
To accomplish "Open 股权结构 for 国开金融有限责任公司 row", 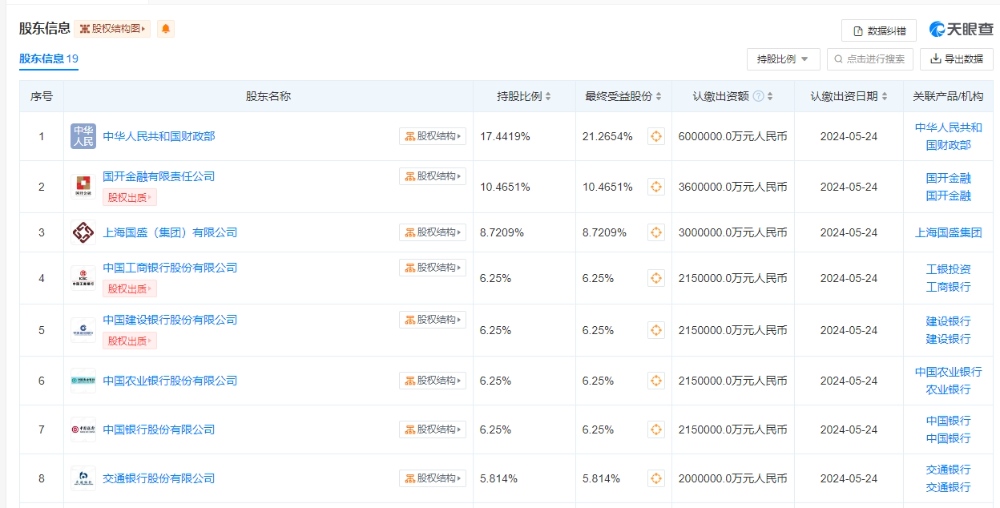I will point(432,176).
